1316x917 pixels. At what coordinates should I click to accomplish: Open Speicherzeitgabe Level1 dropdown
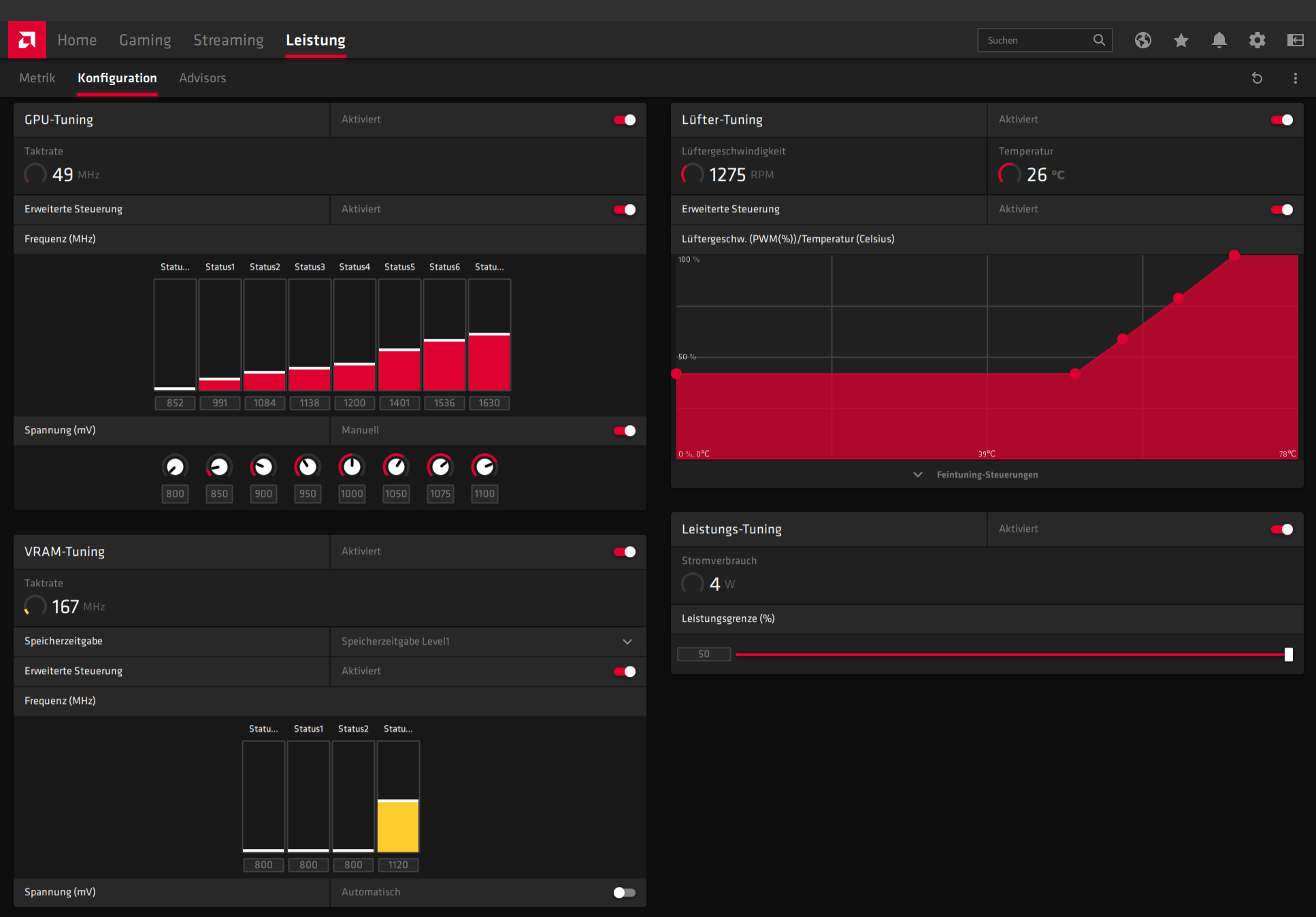point(488,641)
